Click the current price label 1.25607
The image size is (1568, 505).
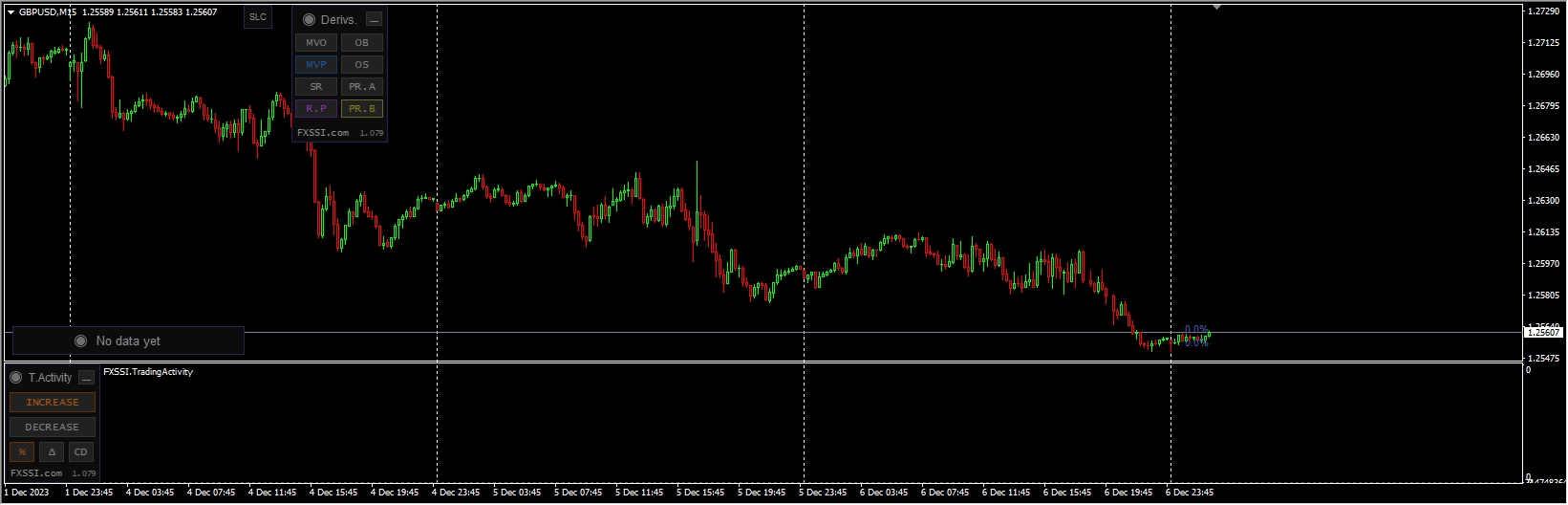point(1542,332)
